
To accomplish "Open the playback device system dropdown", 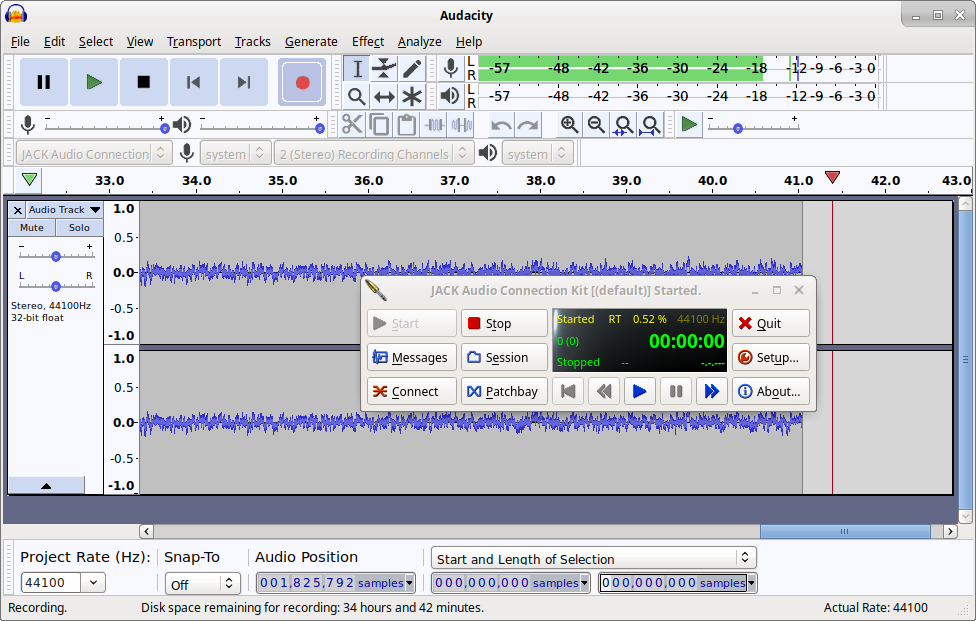I will [537, 153].
